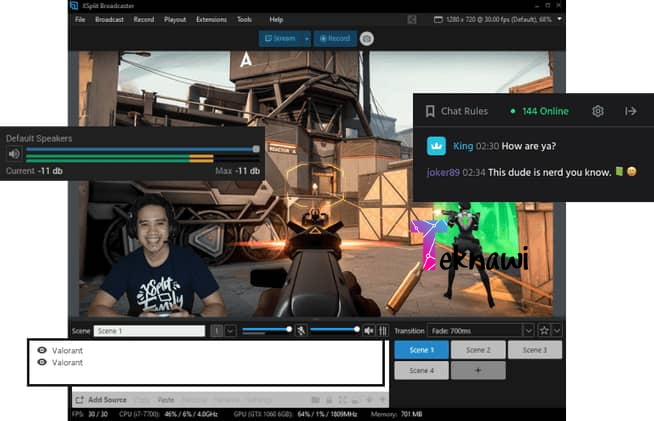Open the resolution 1280 x 720 dropdown
Viewport: 654px width, 421px height.
point(498,20)
